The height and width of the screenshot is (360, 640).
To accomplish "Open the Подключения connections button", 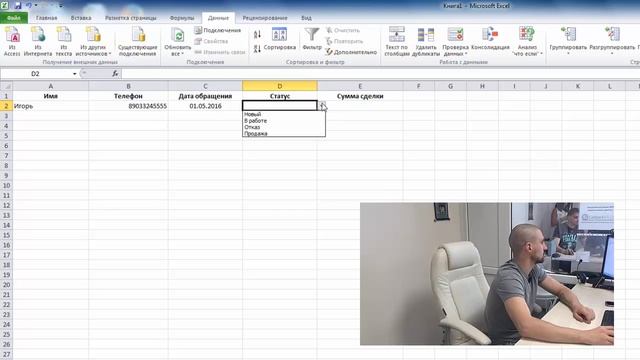I will coord(218,30).
